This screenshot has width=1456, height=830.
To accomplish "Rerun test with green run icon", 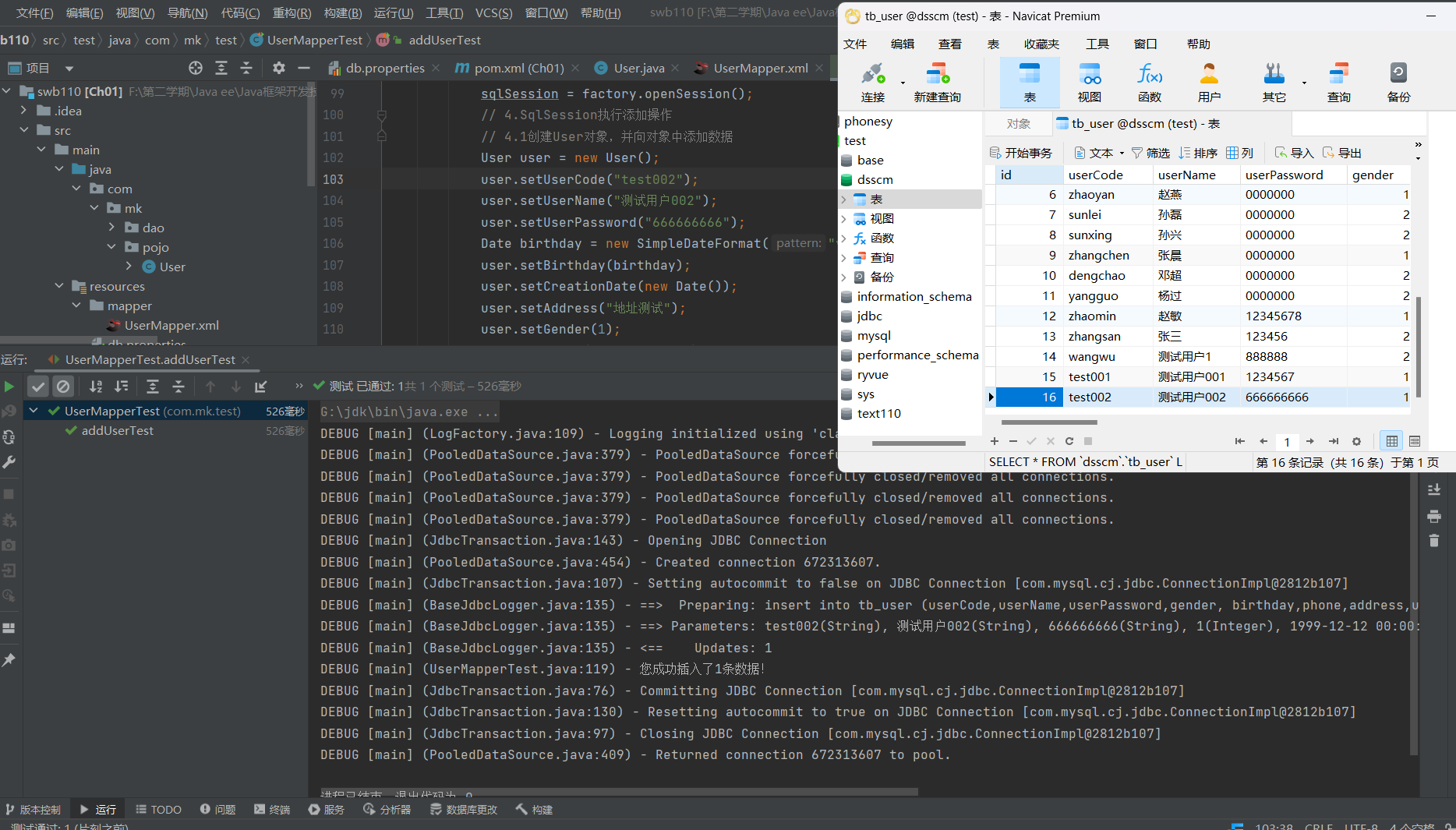I will (x=9, y=386).
